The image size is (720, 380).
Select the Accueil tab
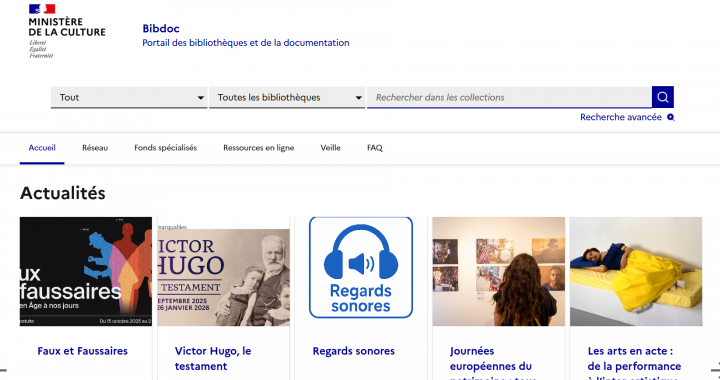coord(42,148)
